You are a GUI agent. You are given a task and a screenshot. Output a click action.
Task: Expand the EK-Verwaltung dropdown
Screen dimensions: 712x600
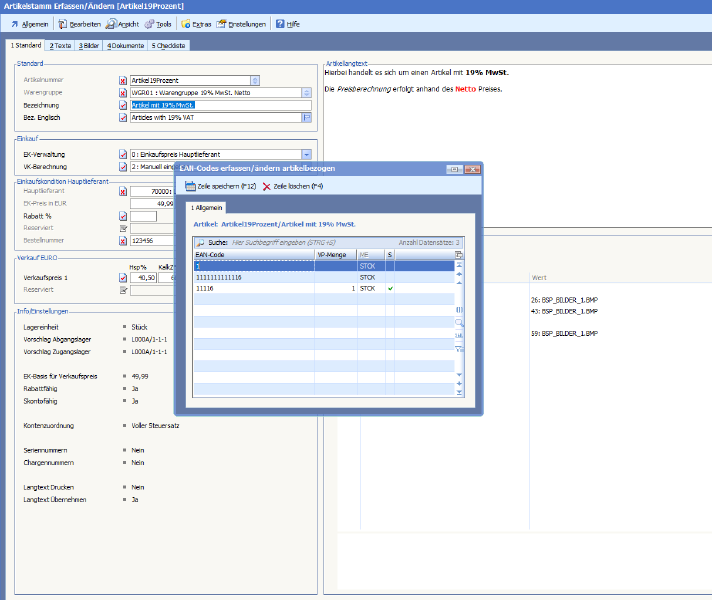307,154
